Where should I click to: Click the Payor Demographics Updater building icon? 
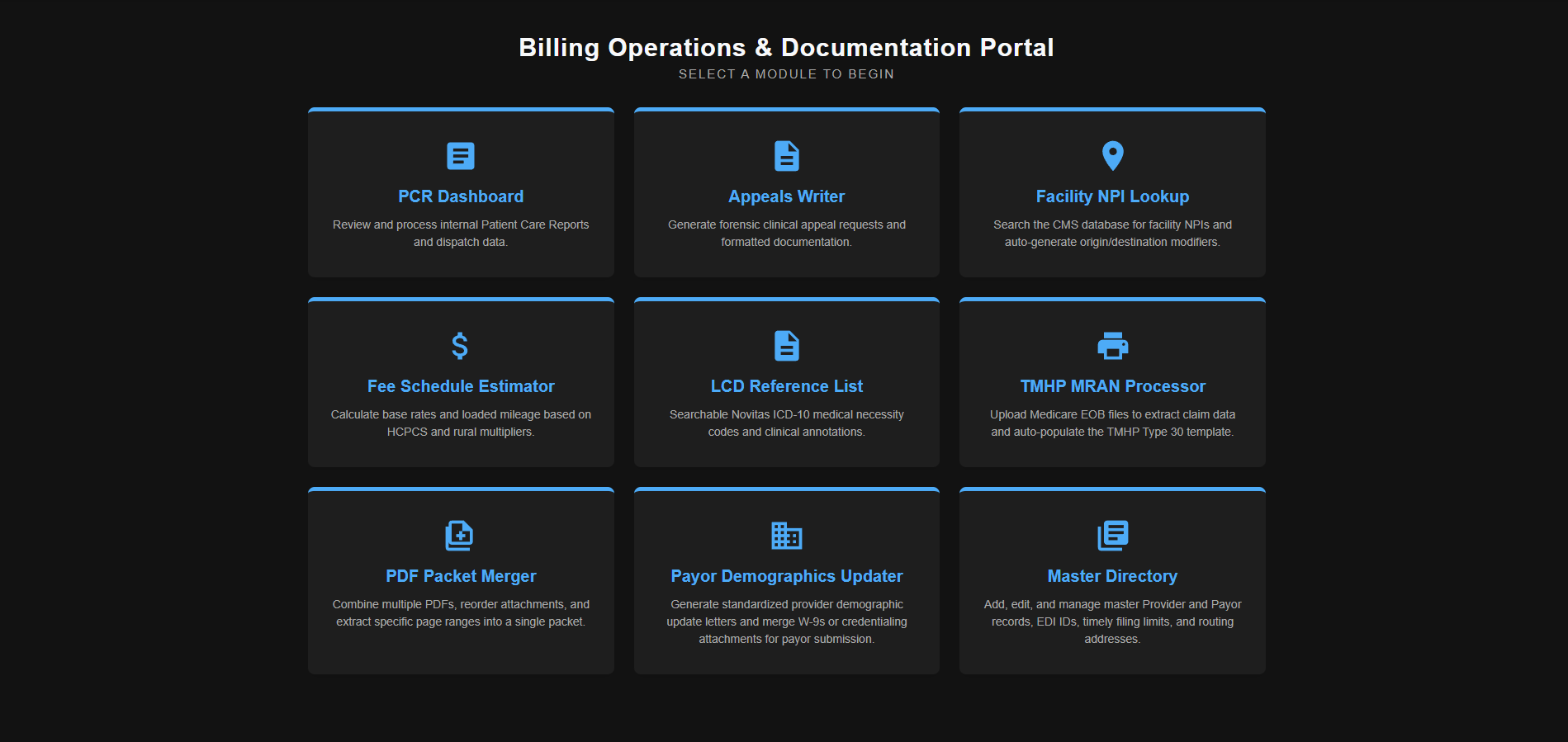click(787, 536)
